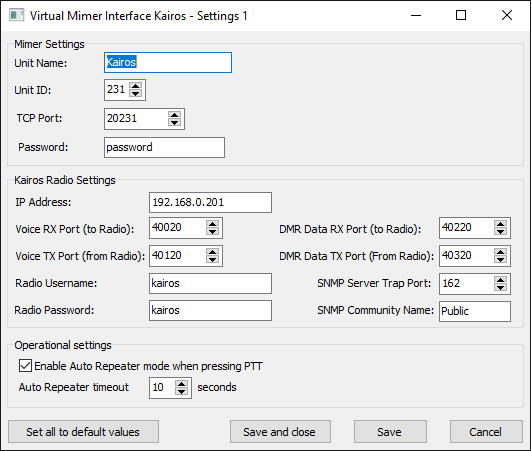The width and height of the screenshot is (531, 451).
Task: Cancel the settings dialog
Action: (486, 432)
